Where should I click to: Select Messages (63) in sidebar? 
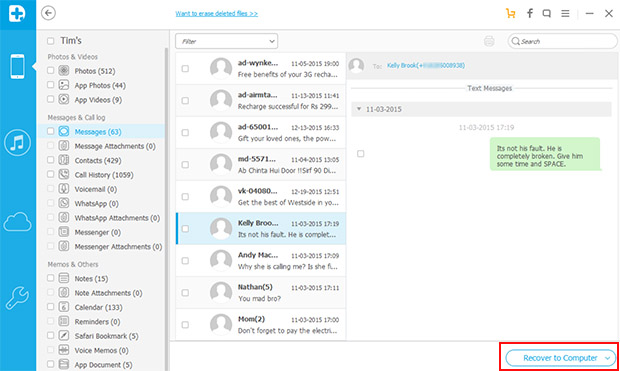(x=98, y=132)
